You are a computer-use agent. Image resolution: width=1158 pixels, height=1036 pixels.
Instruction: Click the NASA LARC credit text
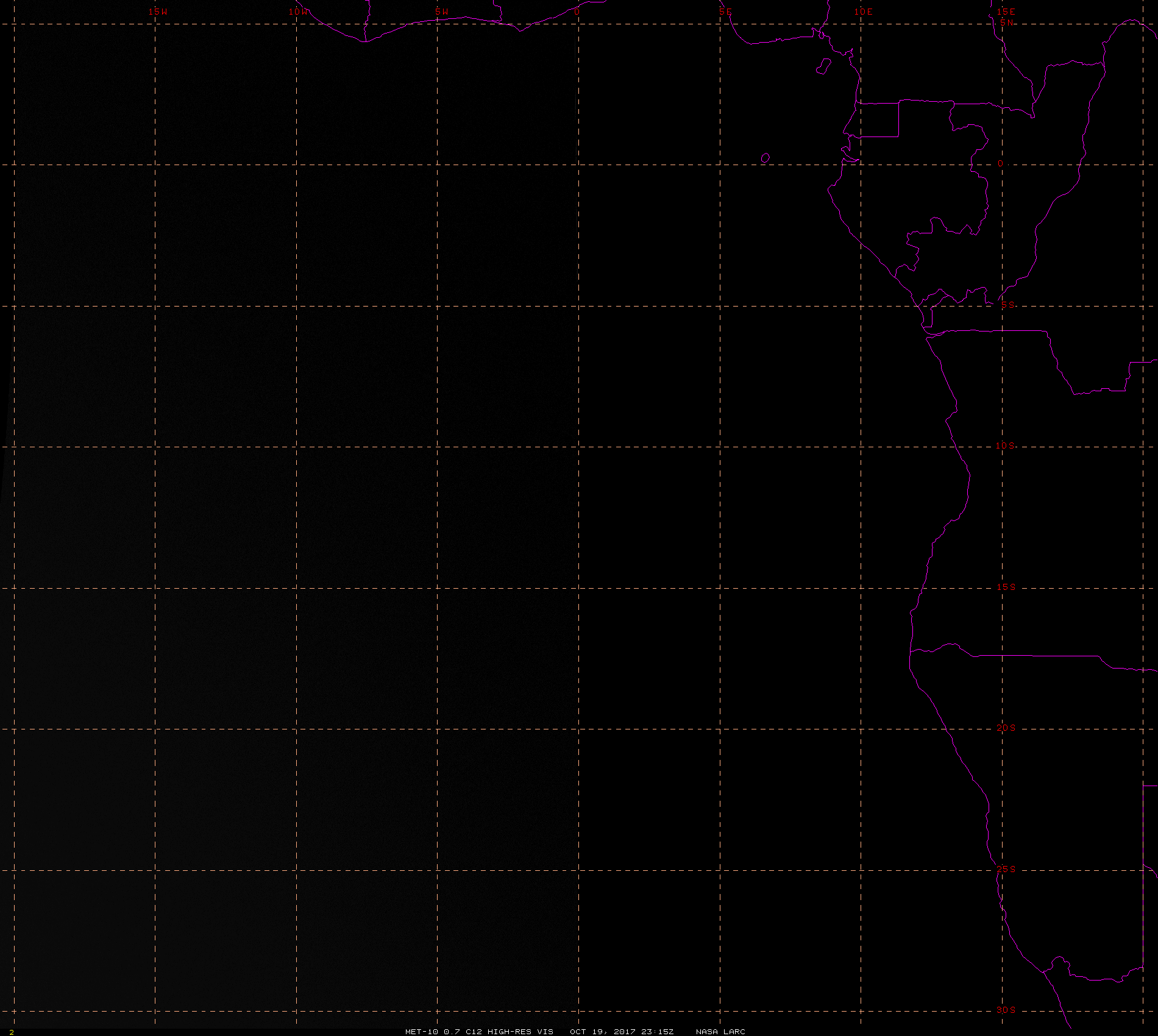[720, 1031]
